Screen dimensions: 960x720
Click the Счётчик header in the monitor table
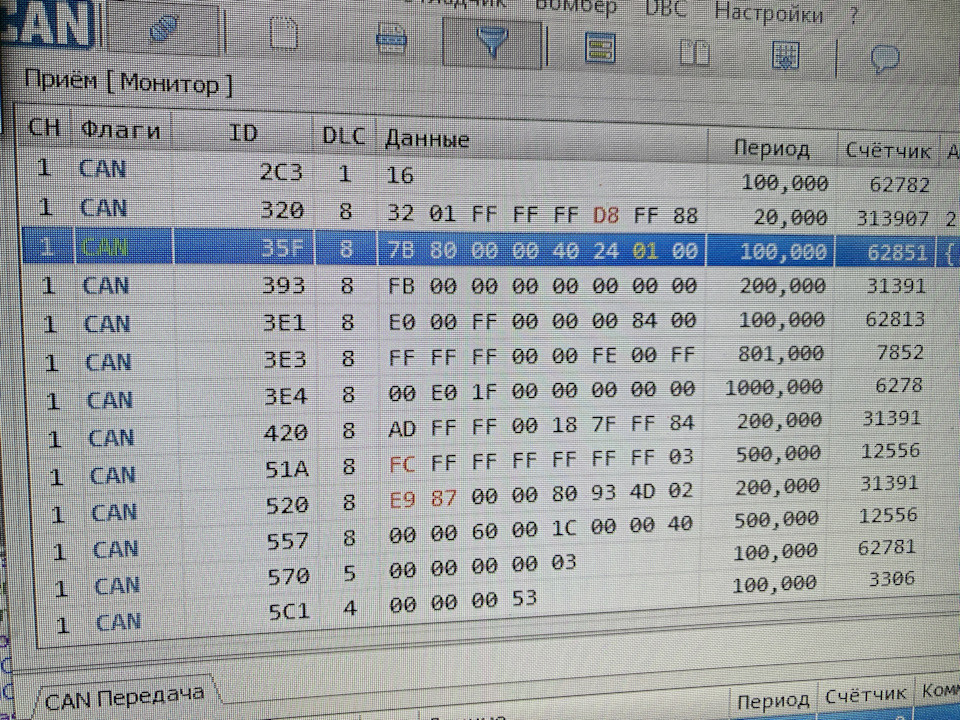888,151
